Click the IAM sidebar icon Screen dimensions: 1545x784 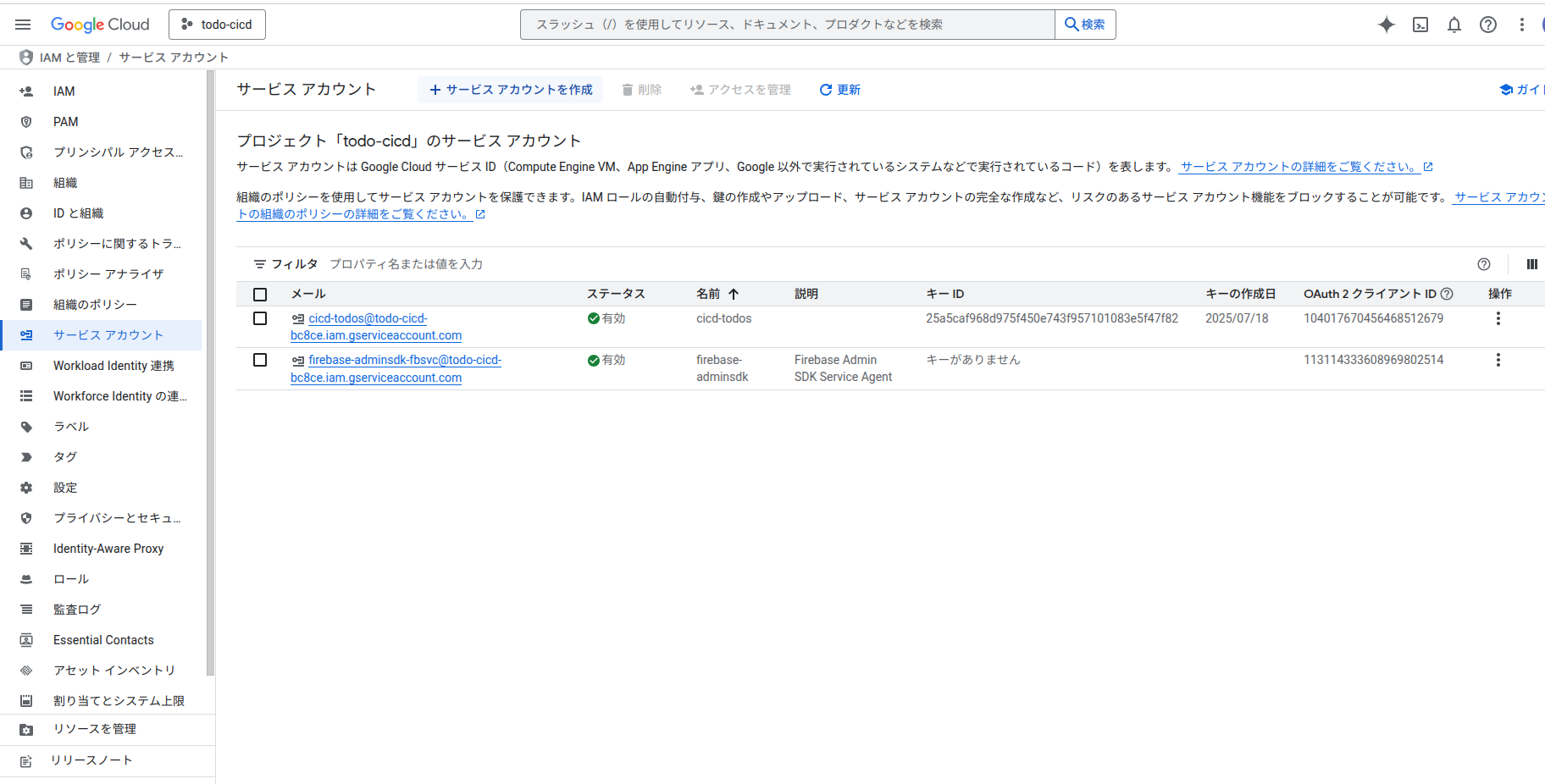point(26,91)
